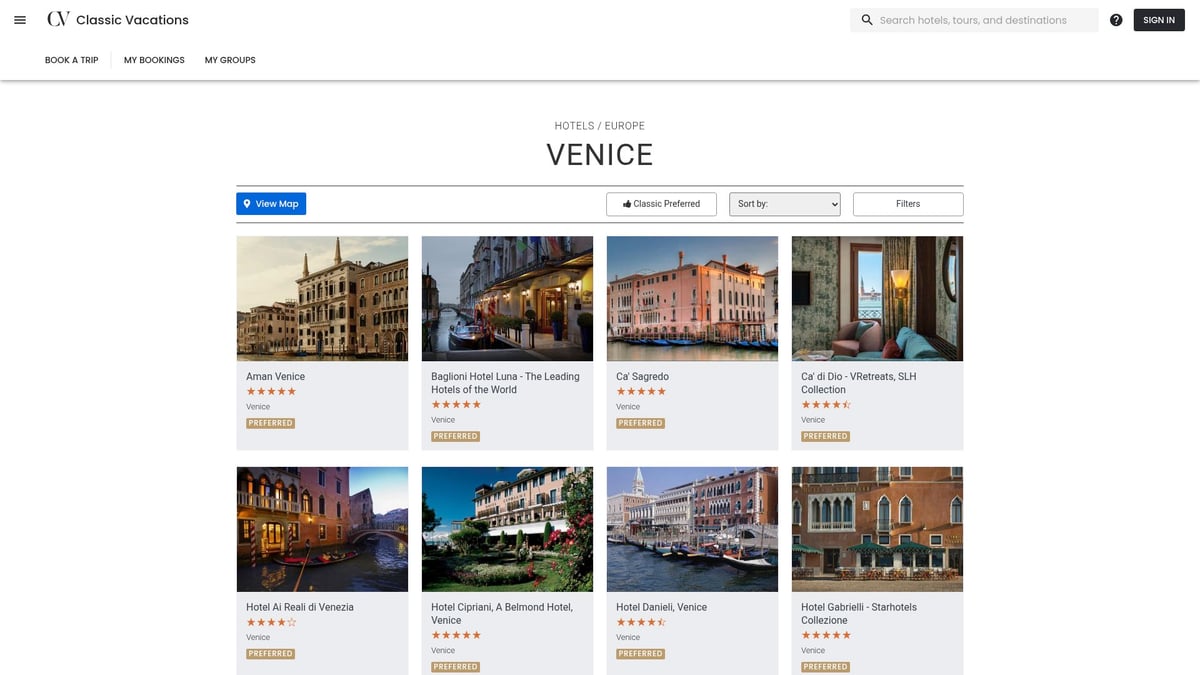Click the Classic Vacations logo

point(117,19)
